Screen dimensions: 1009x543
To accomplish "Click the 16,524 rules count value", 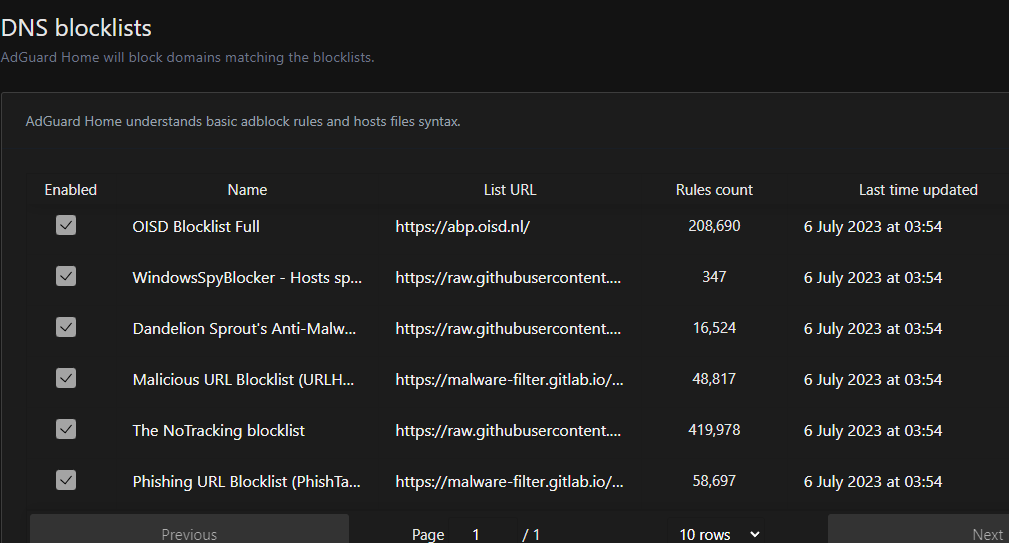I will [x=714, y=327].
